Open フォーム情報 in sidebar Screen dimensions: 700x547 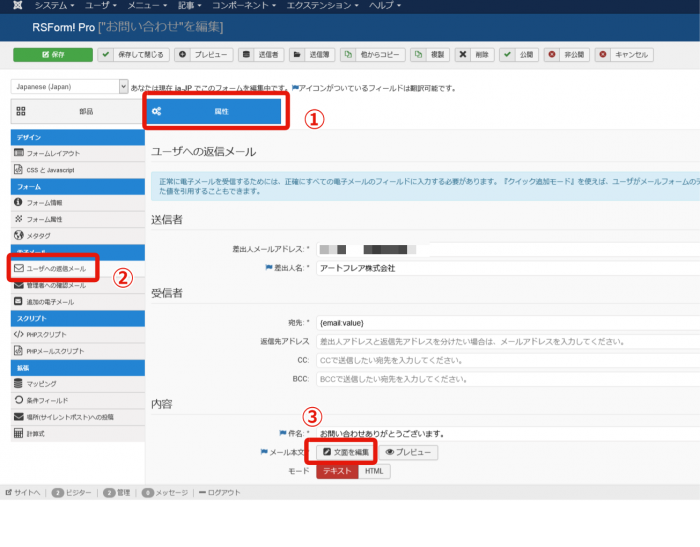coord(78,203)
